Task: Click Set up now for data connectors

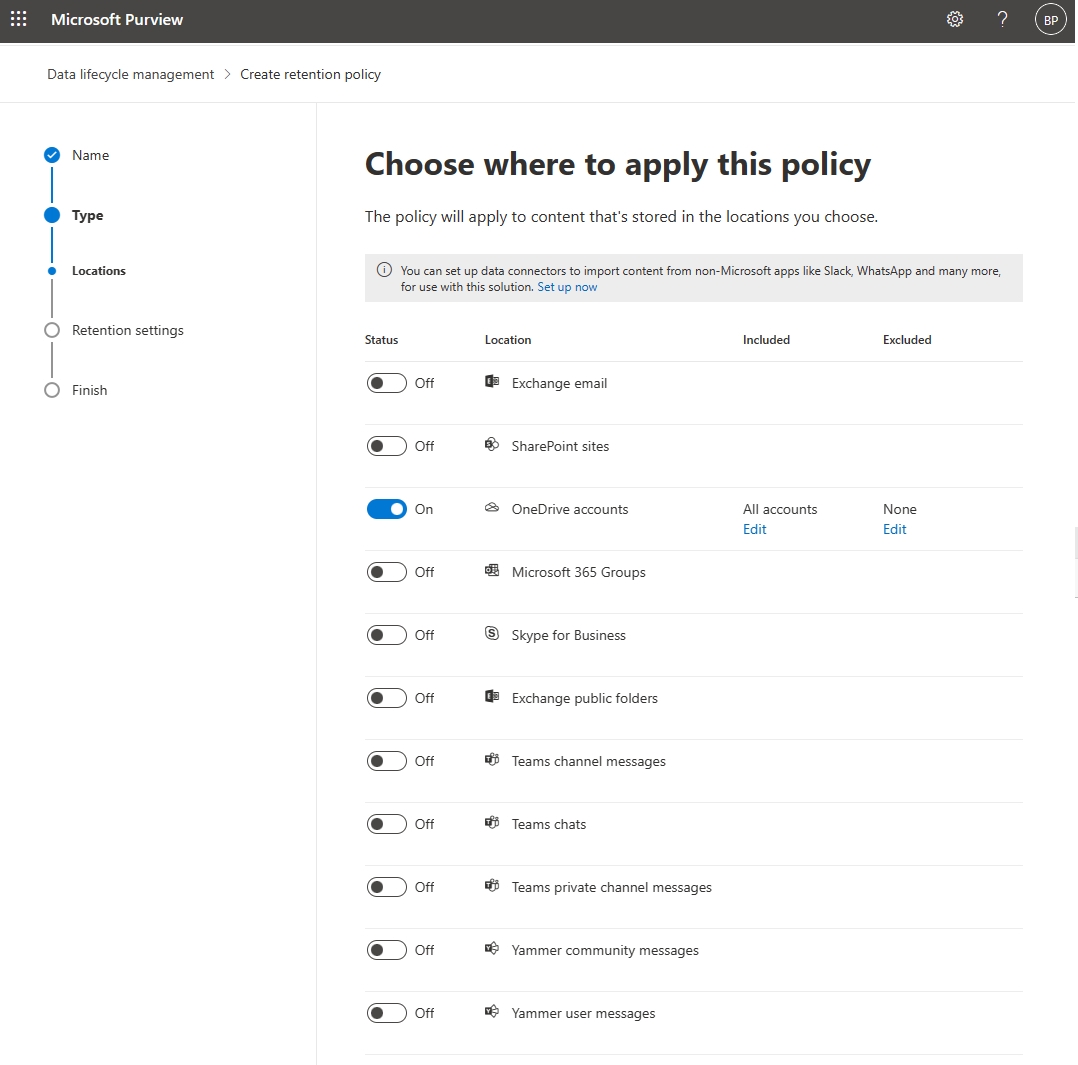Action: [567, 287]
